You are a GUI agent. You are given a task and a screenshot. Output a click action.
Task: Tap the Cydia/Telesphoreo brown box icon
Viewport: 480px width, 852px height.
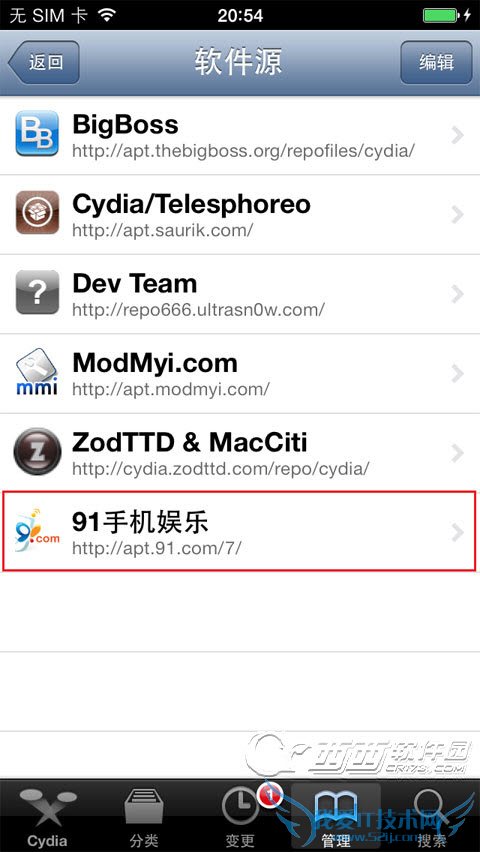click(37, 212)
